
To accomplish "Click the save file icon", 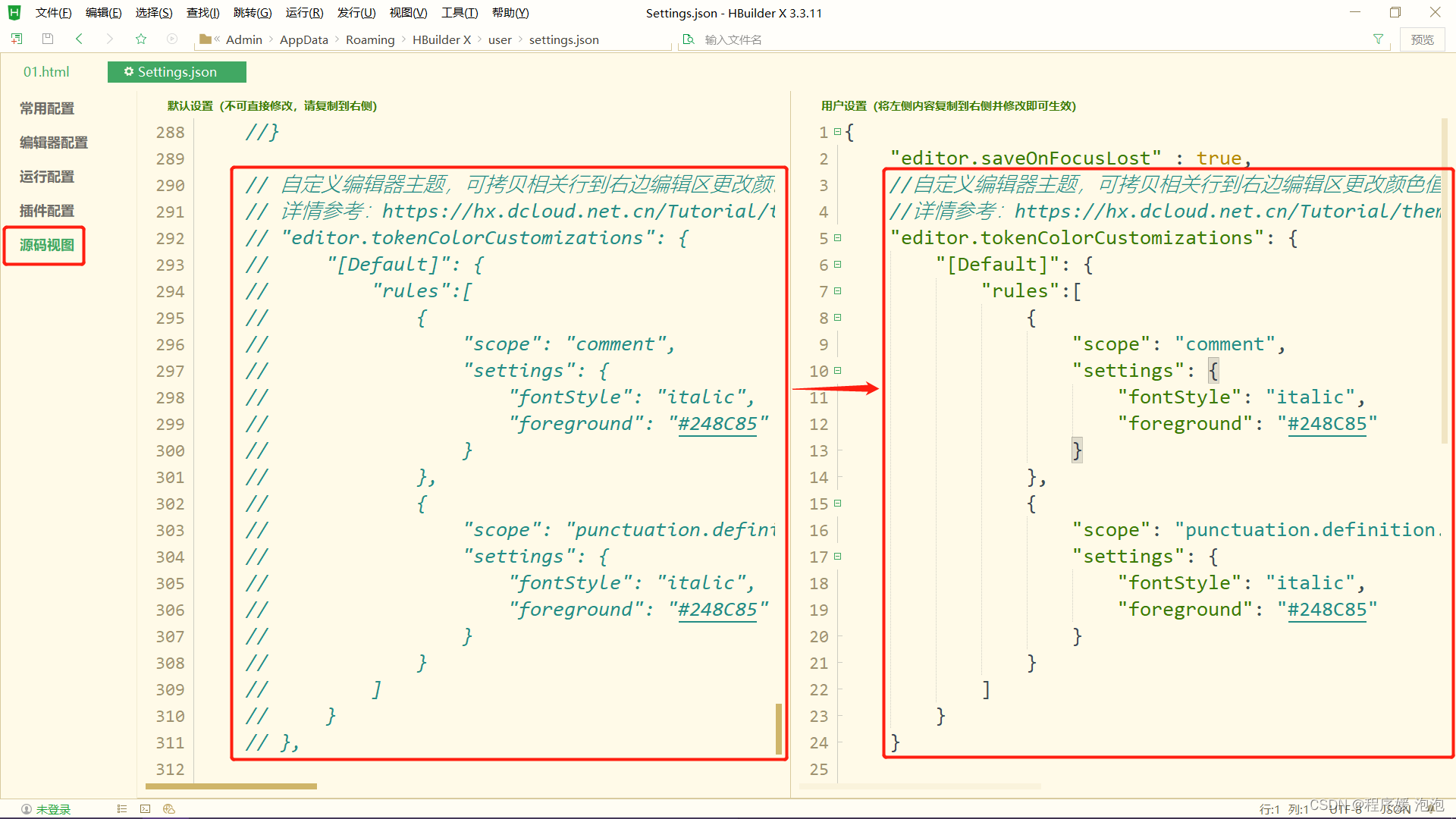I will coord(48,39).
